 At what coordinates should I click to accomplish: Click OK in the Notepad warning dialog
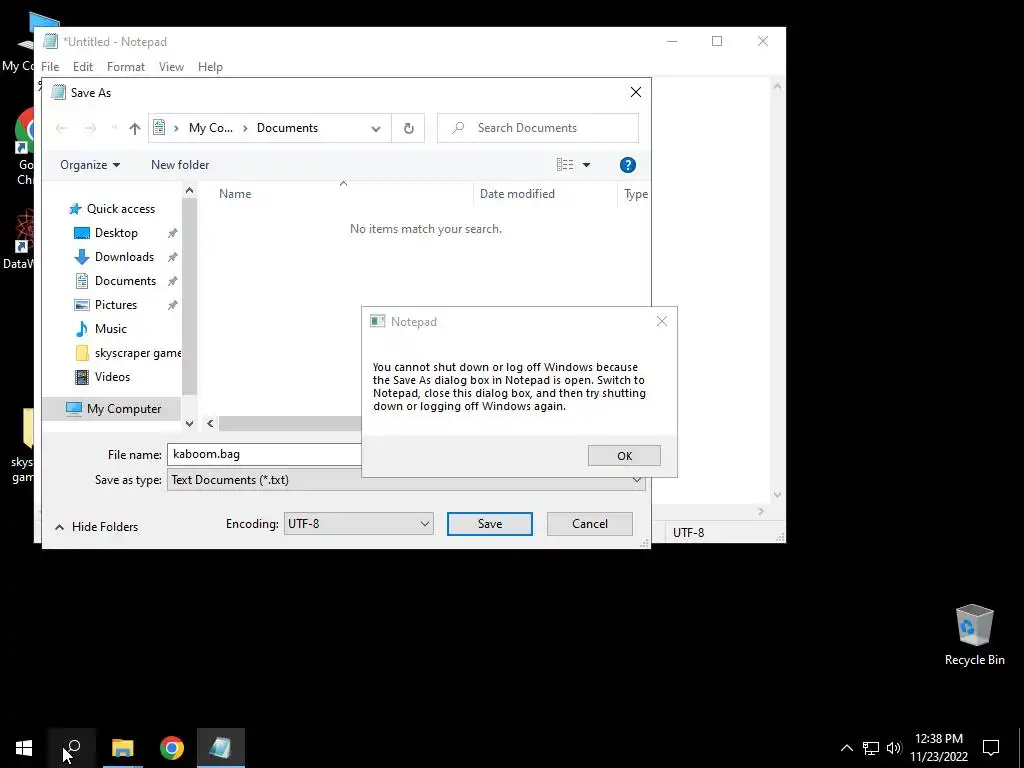click(x=624, y=456)
